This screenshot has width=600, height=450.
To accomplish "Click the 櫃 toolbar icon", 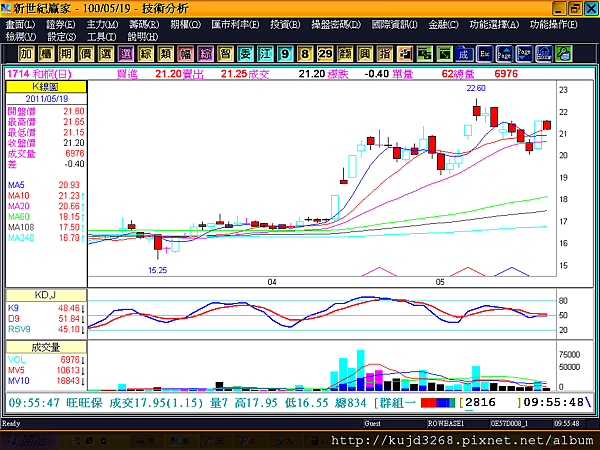I will 46,54.
